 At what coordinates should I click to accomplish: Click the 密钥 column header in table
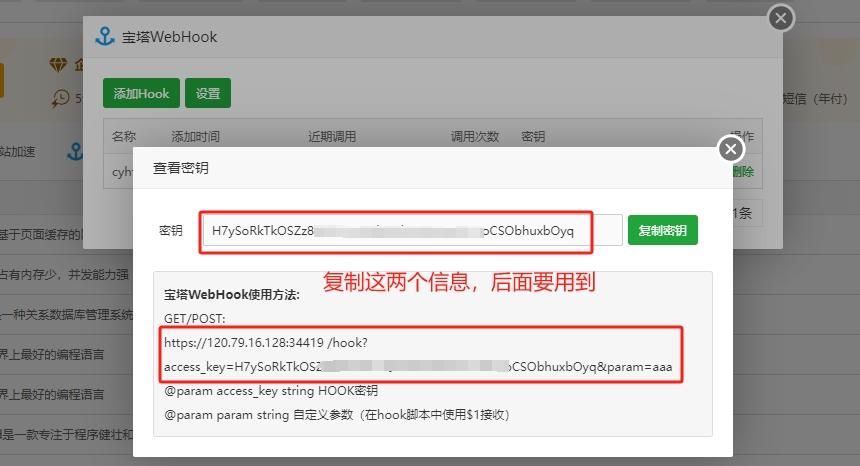pos(533,136)
